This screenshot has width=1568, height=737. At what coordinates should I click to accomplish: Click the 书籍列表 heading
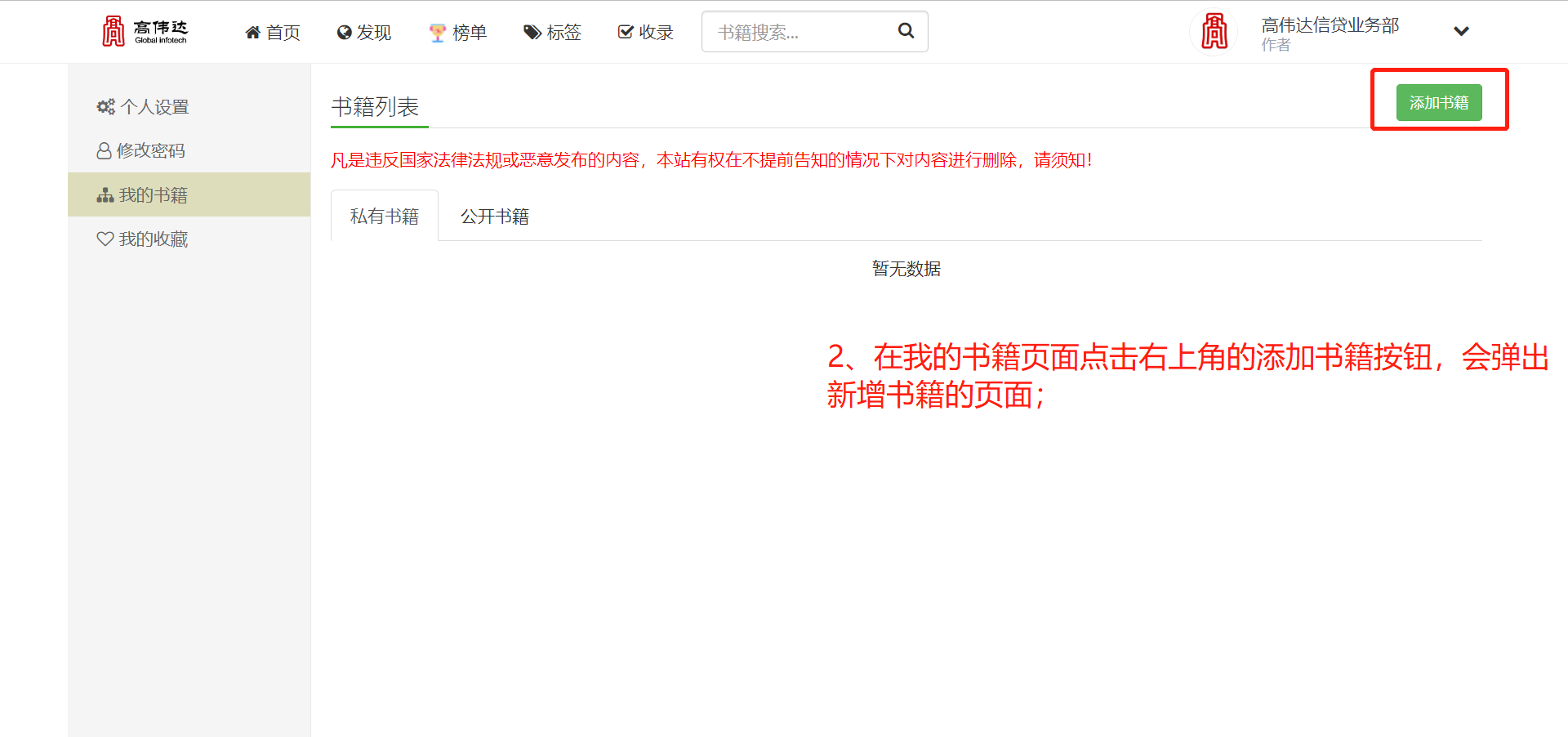click(x=375, y=107)
